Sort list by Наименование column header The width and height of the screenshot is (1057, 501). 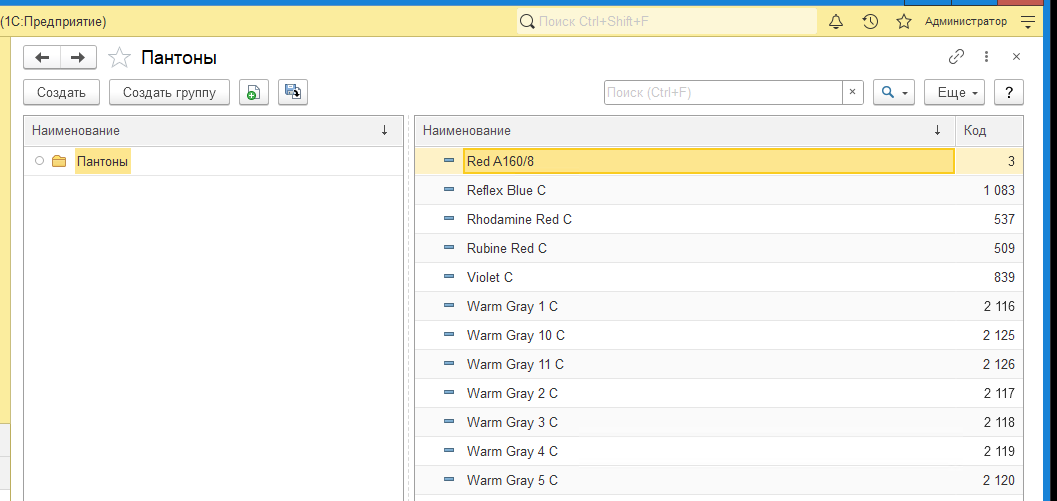(685, 131)
